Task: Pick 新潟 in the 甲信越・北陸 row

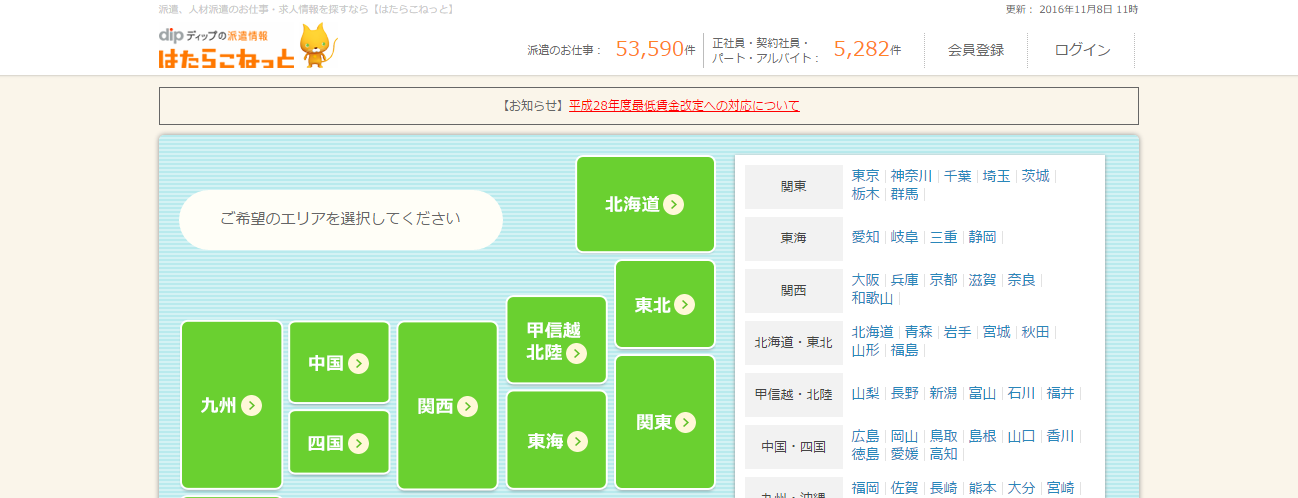Action: (x=943, y=393)
